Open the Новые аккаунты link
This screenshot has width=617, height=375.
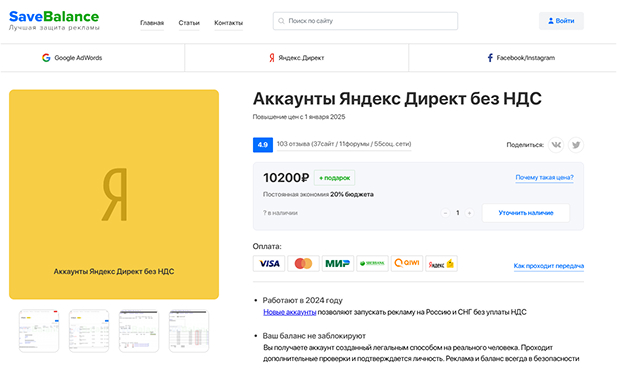[290, 312]
